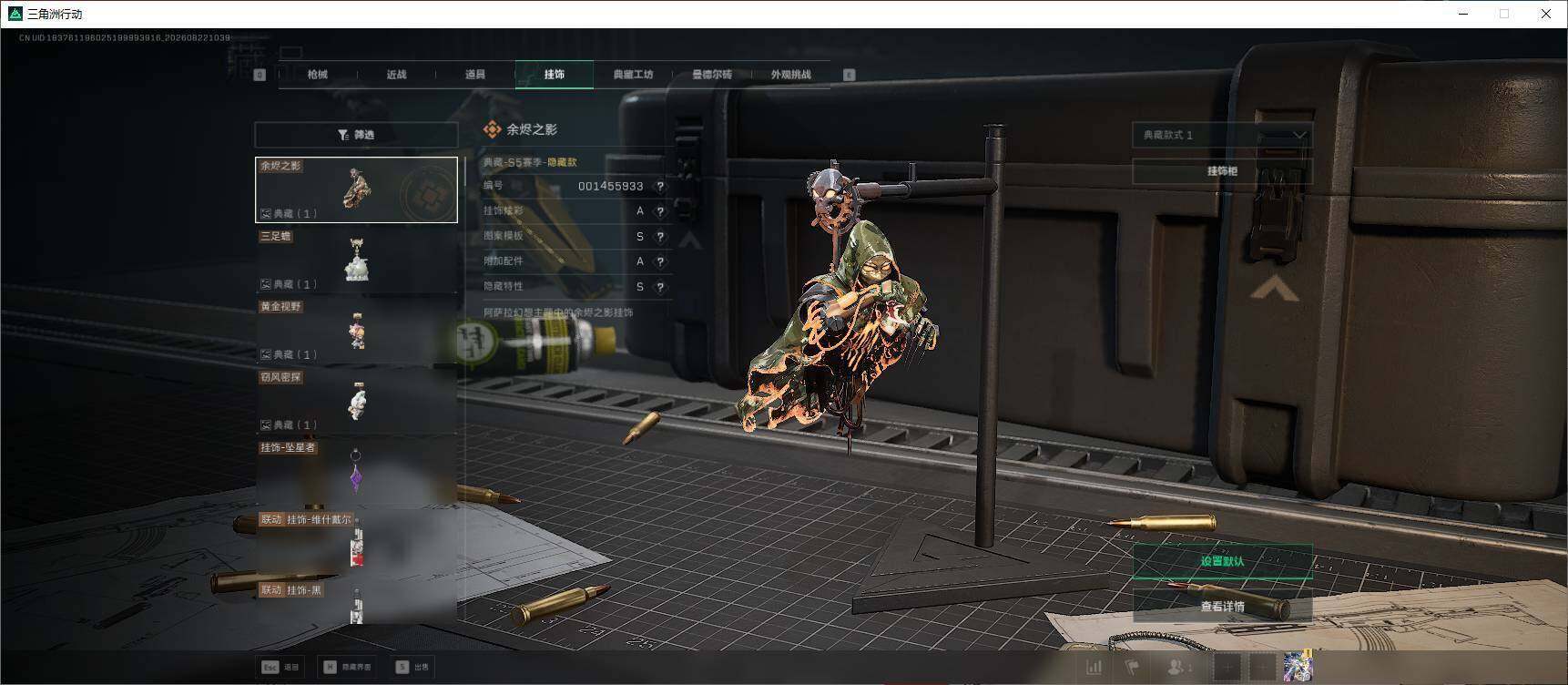This screenshot has height=685, width=1568.
Task: Click the Q previous-tab key indicator
Action: pyautogui.click(x=260, y=75)
